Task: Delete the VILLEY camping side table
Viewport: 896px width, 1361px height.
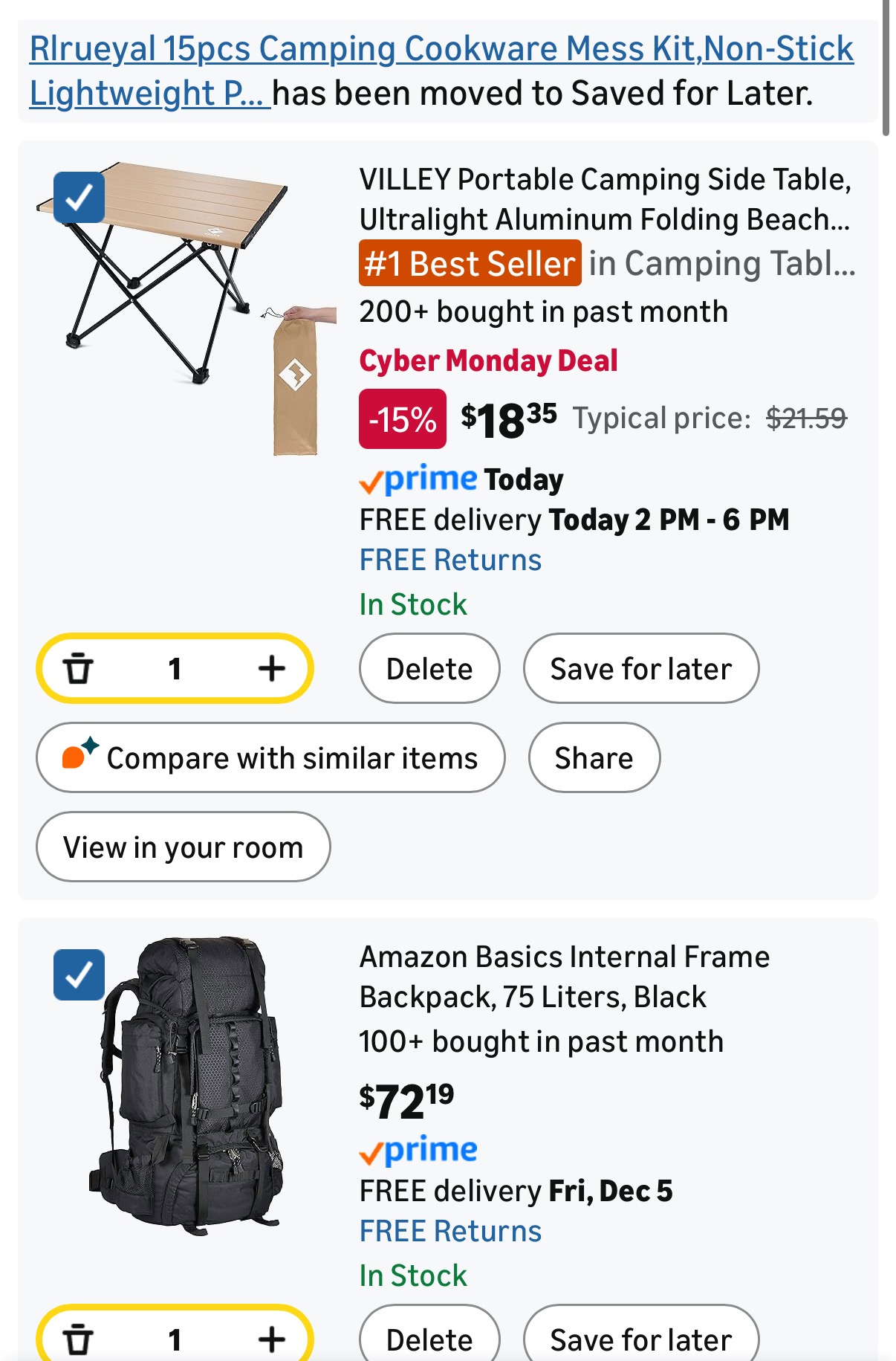Action: coord(429,668)
